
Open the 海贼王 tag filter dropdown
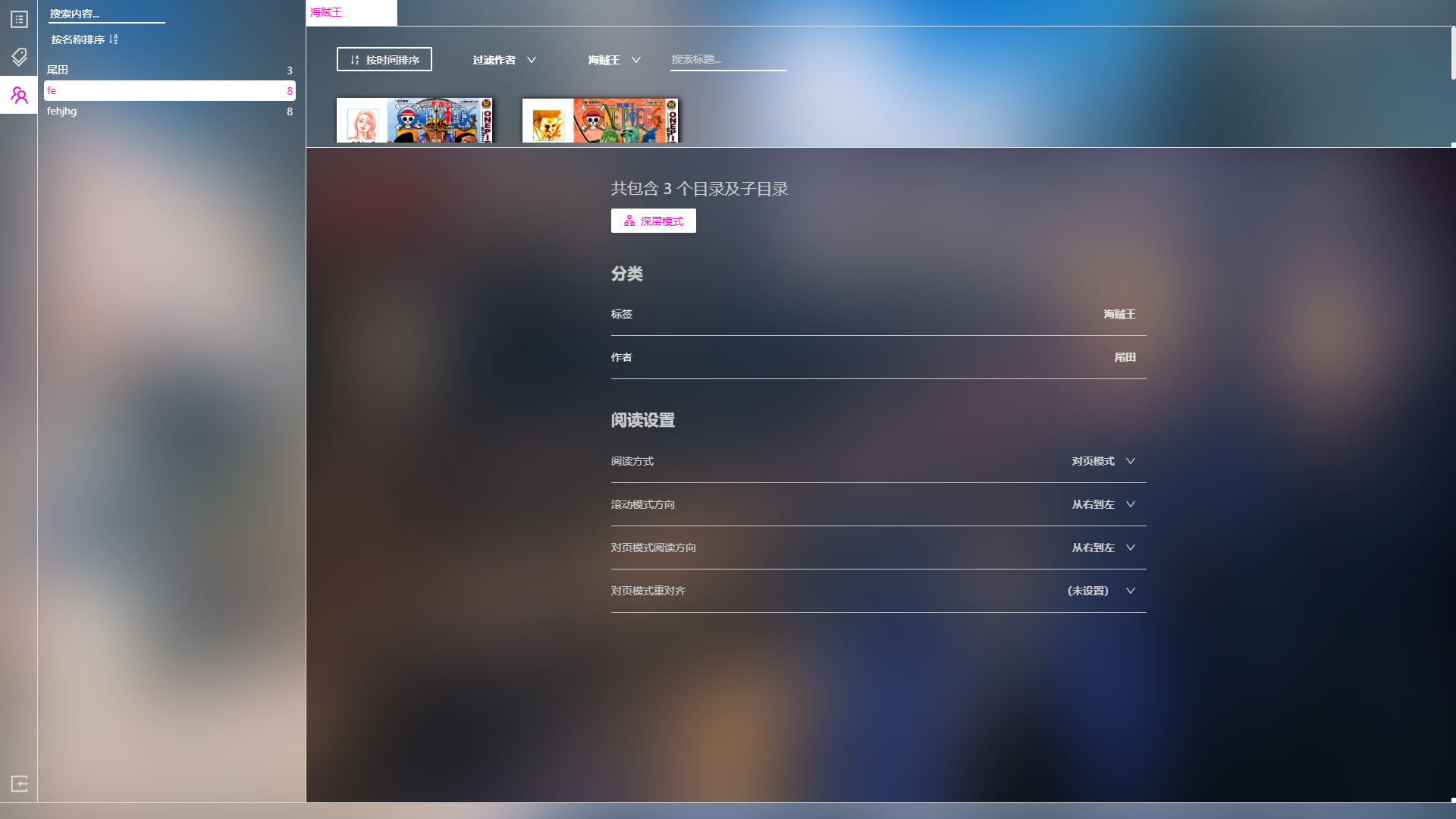pyautogui.click(x=613, y=60)
